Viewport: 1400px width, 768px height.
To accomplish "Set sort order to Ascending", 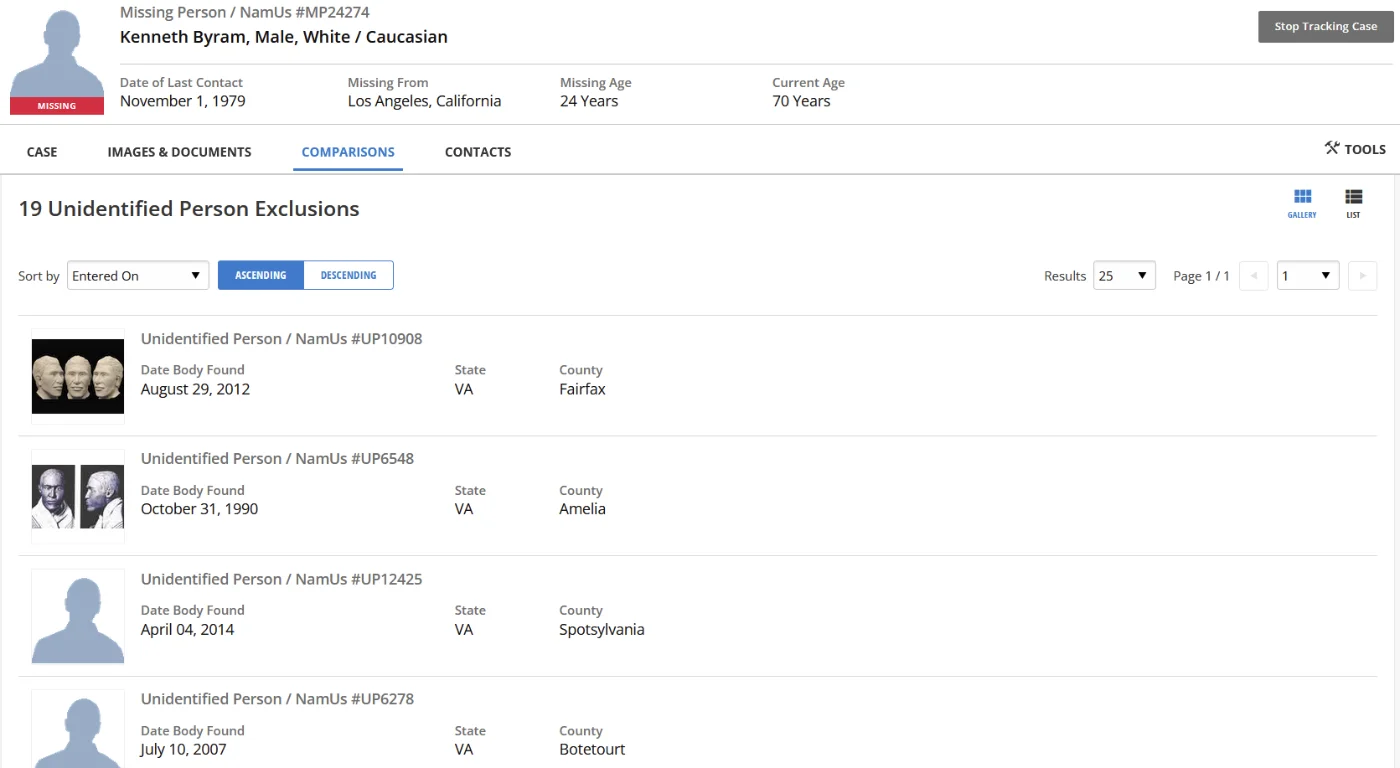I will (x=261, y=276).
